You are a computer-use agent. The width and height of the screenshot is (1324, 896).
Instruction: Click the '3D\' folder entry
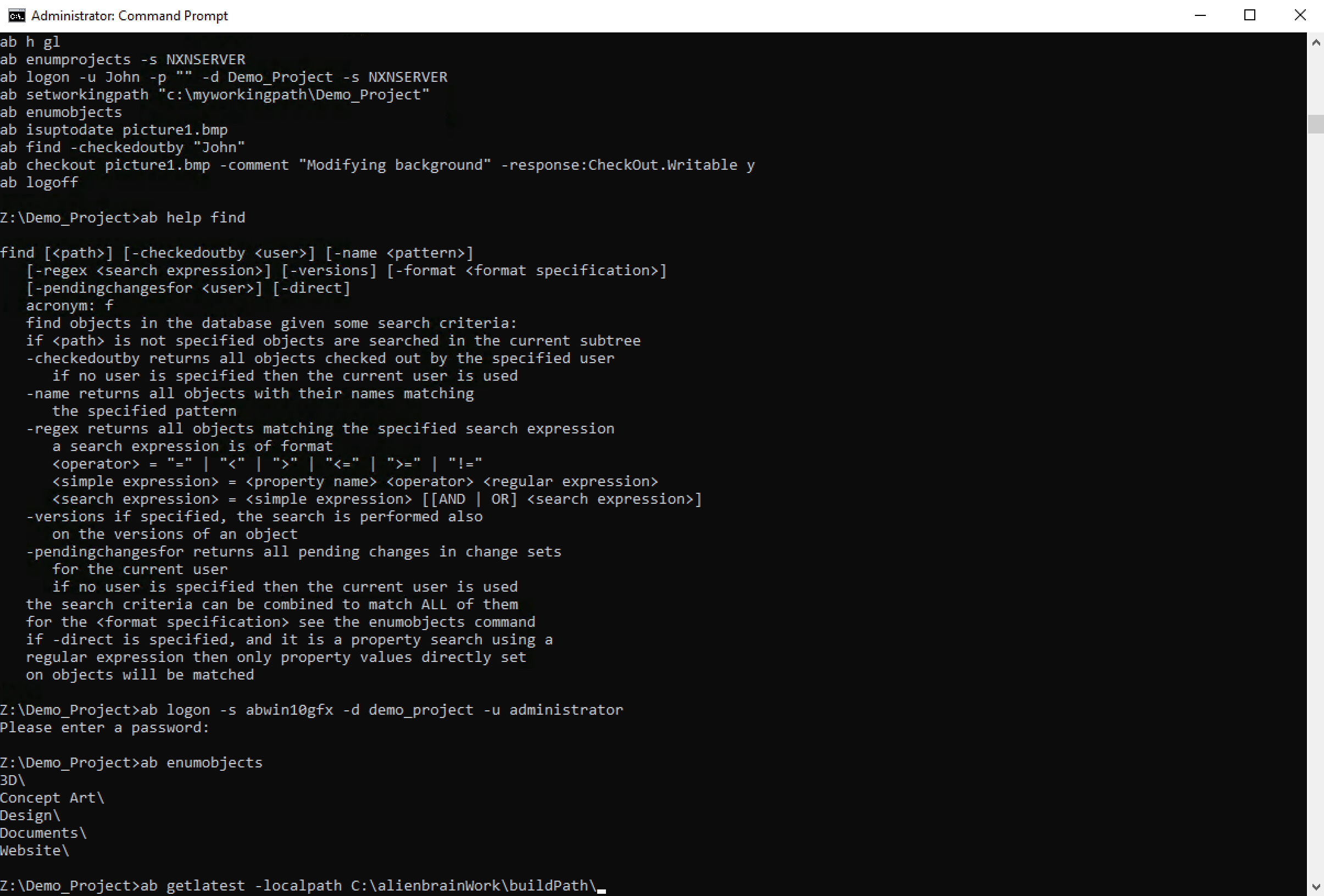pyautogui.click(x=13, y=780)
